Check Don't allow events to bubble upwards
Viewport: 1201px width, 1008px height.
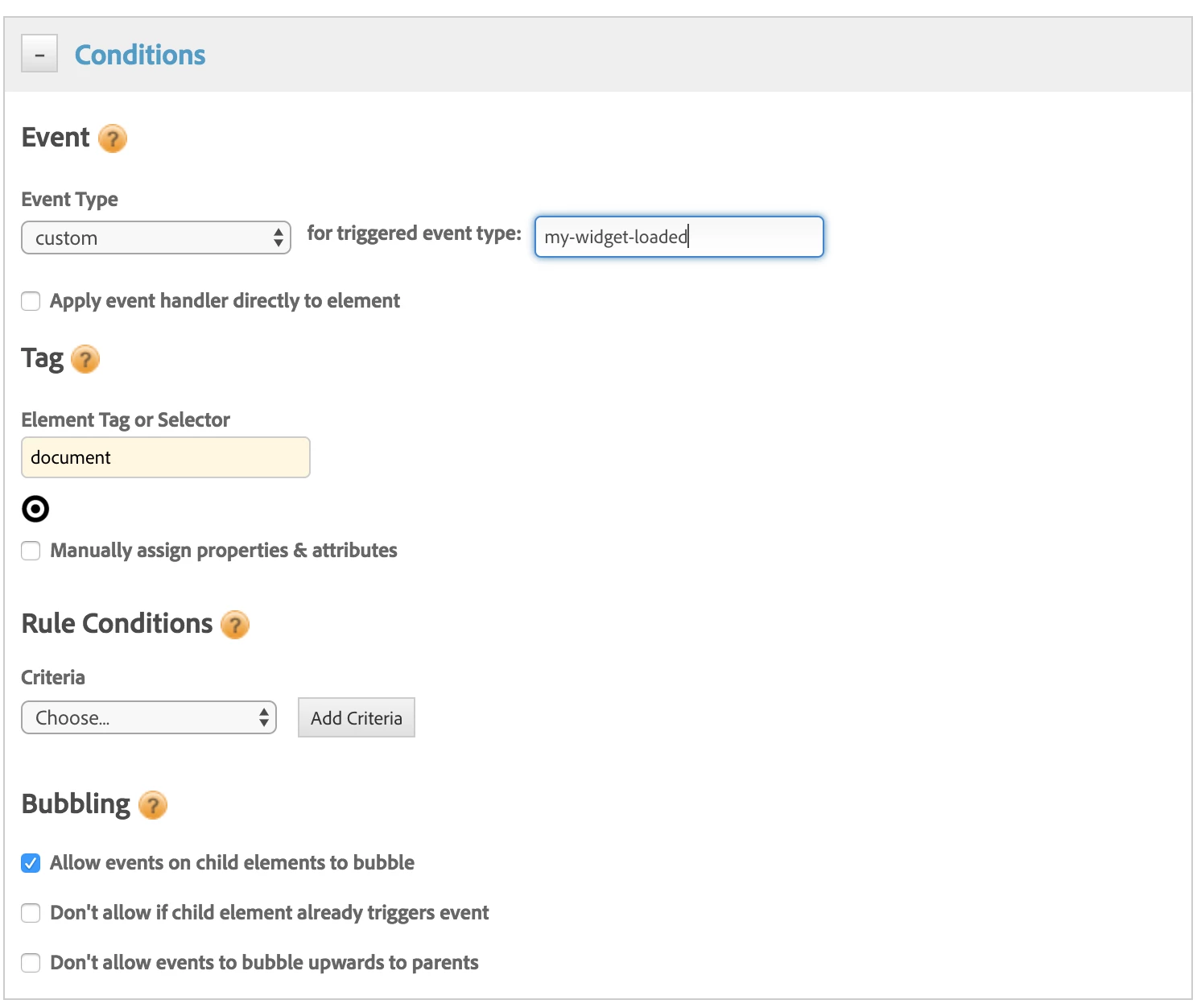31,963
